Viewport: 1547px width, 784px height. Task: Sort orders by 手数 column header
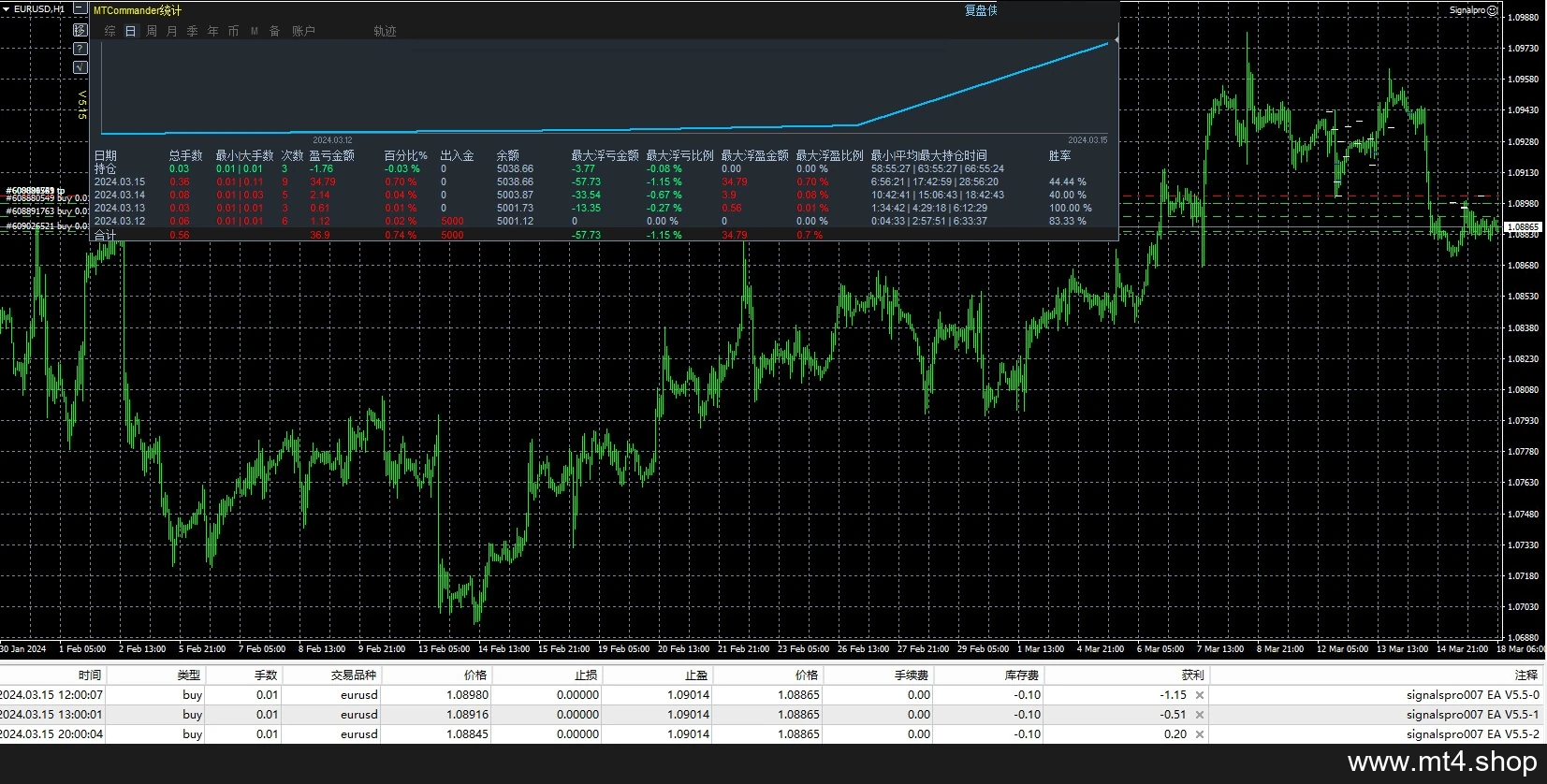coord(266,675)
